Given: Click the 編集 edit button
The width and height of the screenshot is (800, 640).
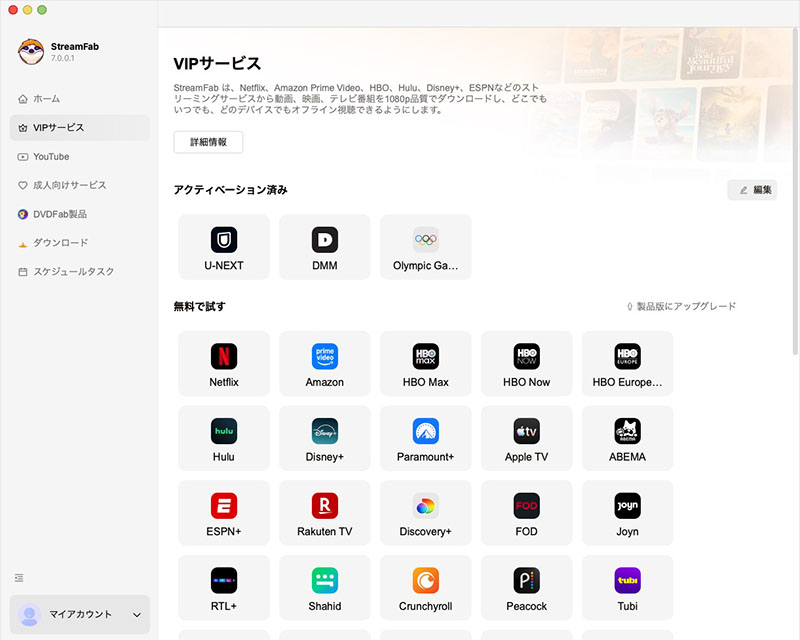Looking at the screenshot, I should (752, 190).
